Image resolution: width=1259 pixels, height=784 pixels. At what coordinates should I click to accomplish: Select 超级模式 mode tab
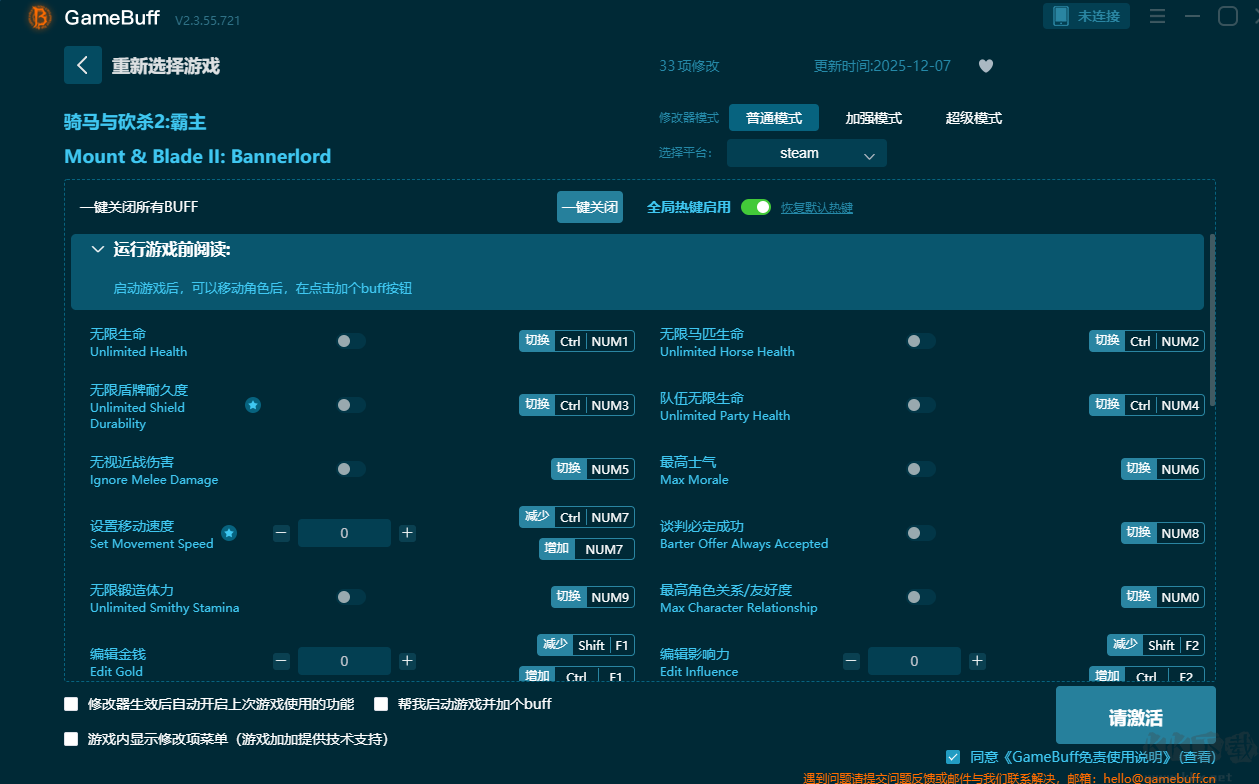(974, 118)
